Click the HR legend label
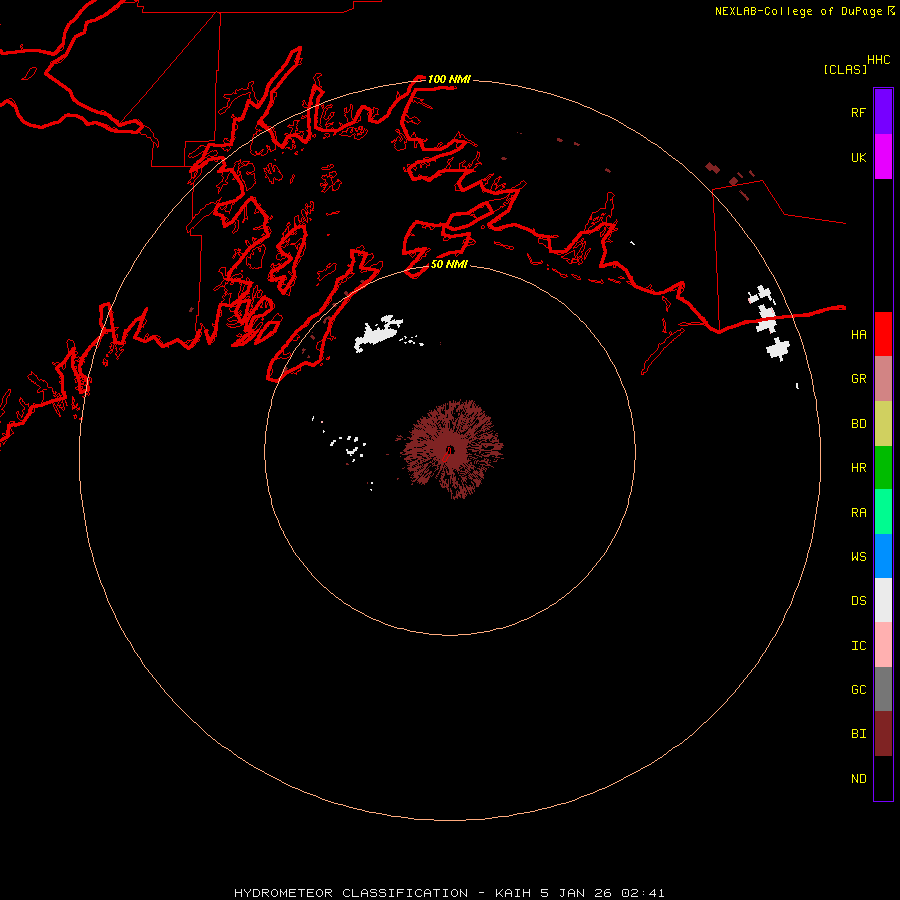The height and width of the screenshot is (900, 900). click(x=858, y=468)
